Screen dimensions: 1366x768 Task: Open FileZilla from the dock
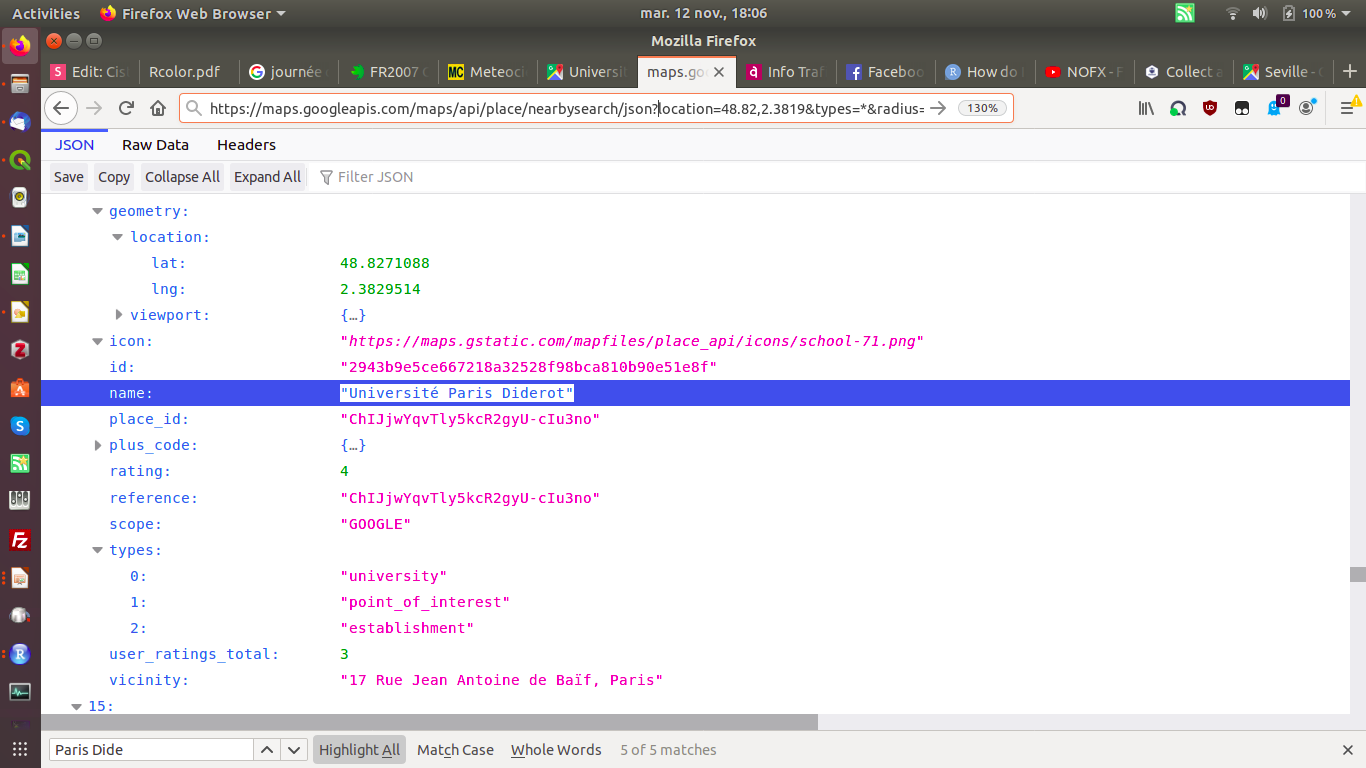tap(20, 540)
